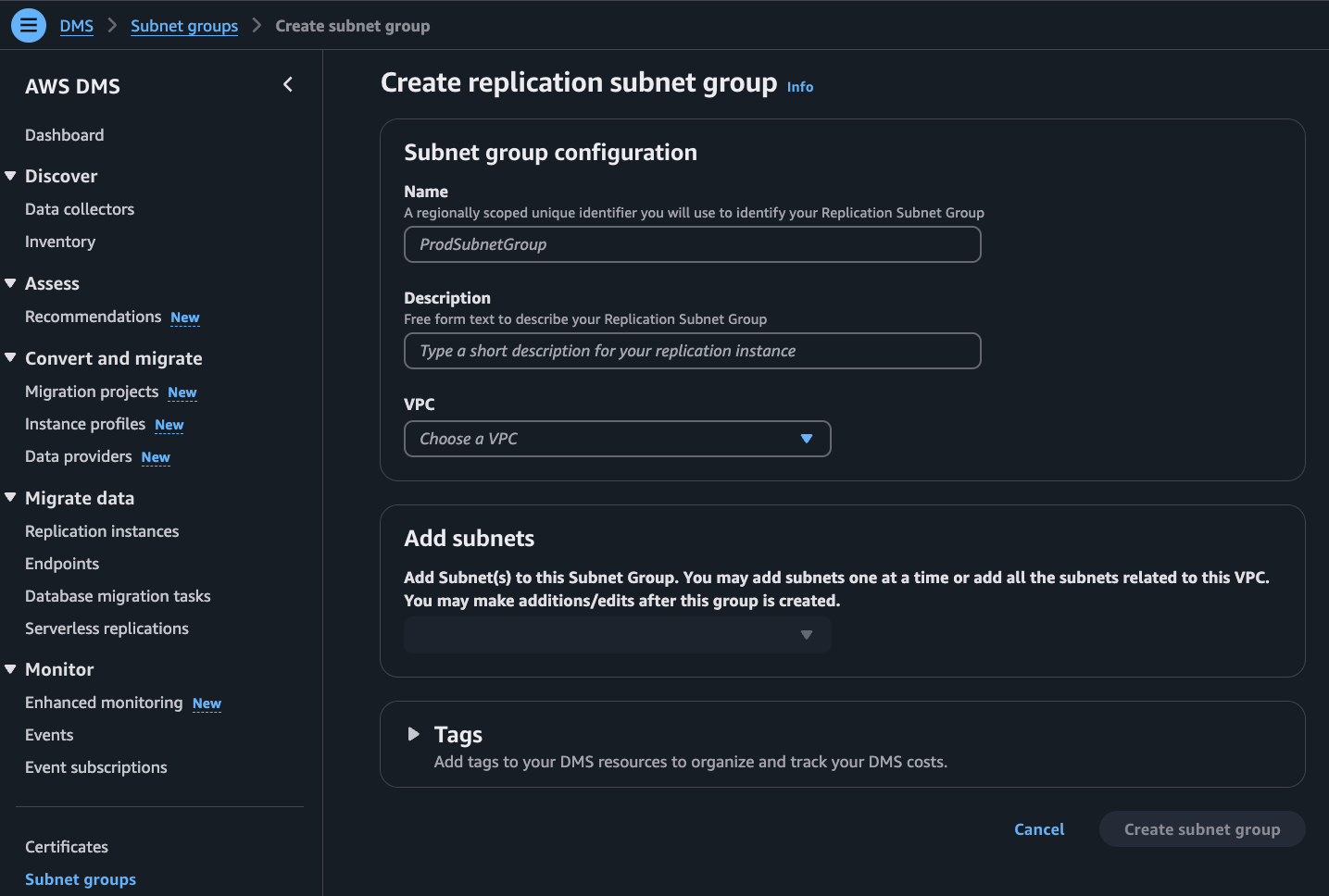Select Certificates in the sidebar
Screen dimensions: 1329x896
67,847
